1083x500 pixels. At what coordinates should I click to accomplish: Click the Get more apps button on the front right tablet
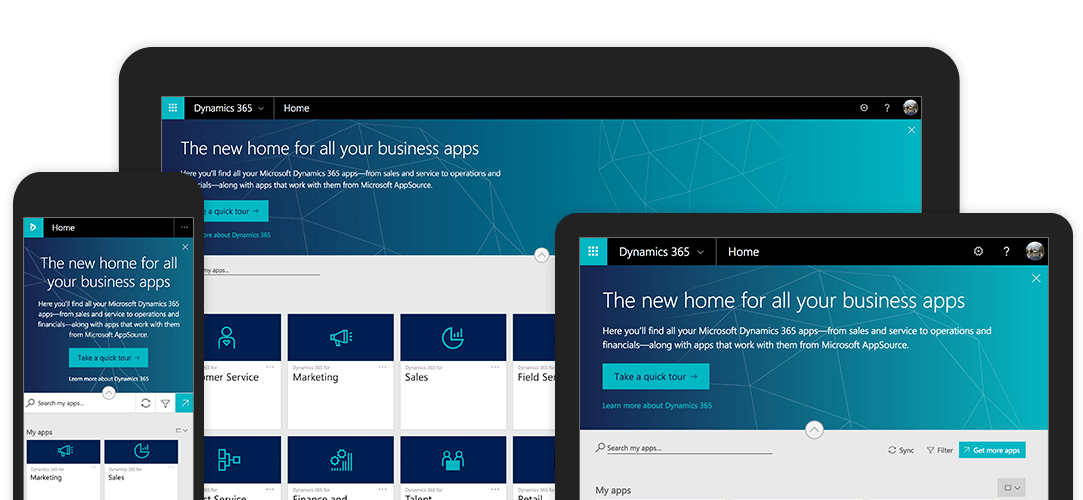(x=992, y=450)
